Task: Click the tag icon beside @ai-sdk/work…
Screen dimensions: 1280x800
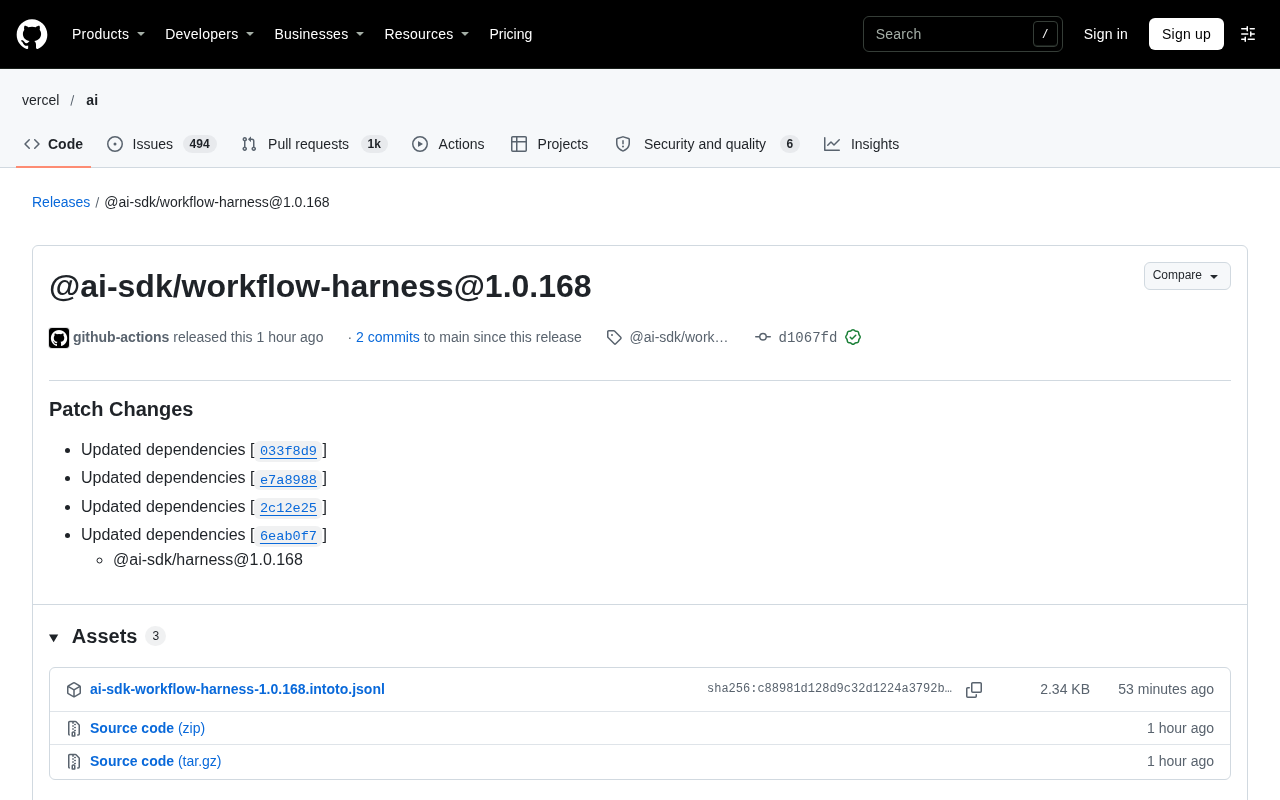Action: (x=614, y=337)
